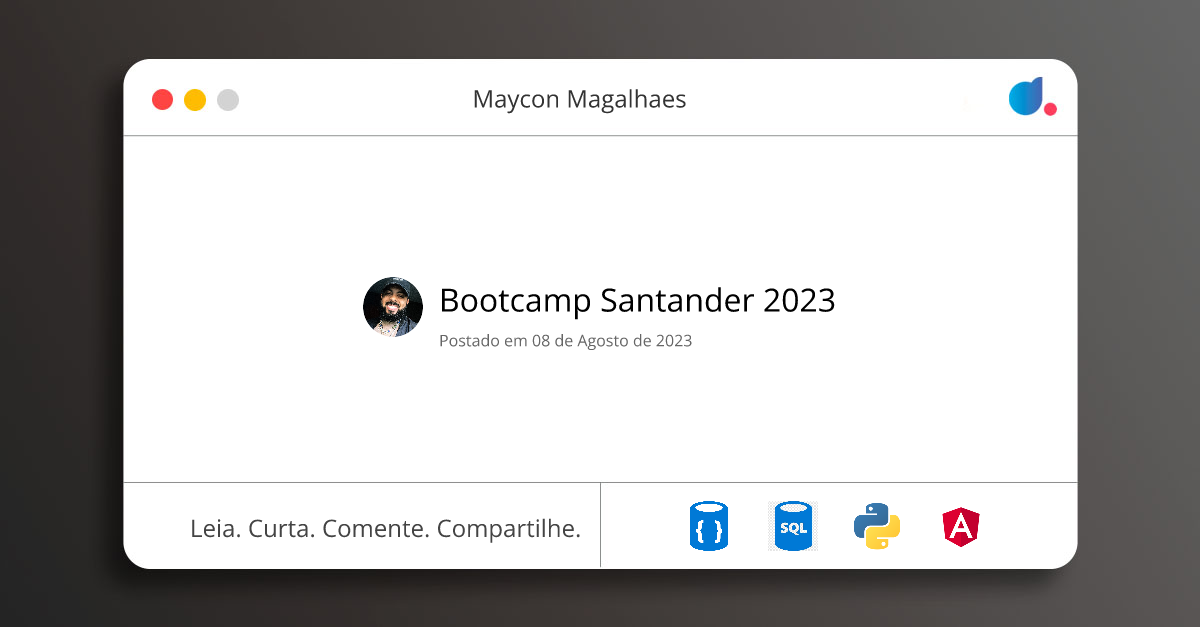The image size is (1200, 628).
Task: Toggle the red traffic-light window control
Action: pyautogui.click(x=162, y=99)
